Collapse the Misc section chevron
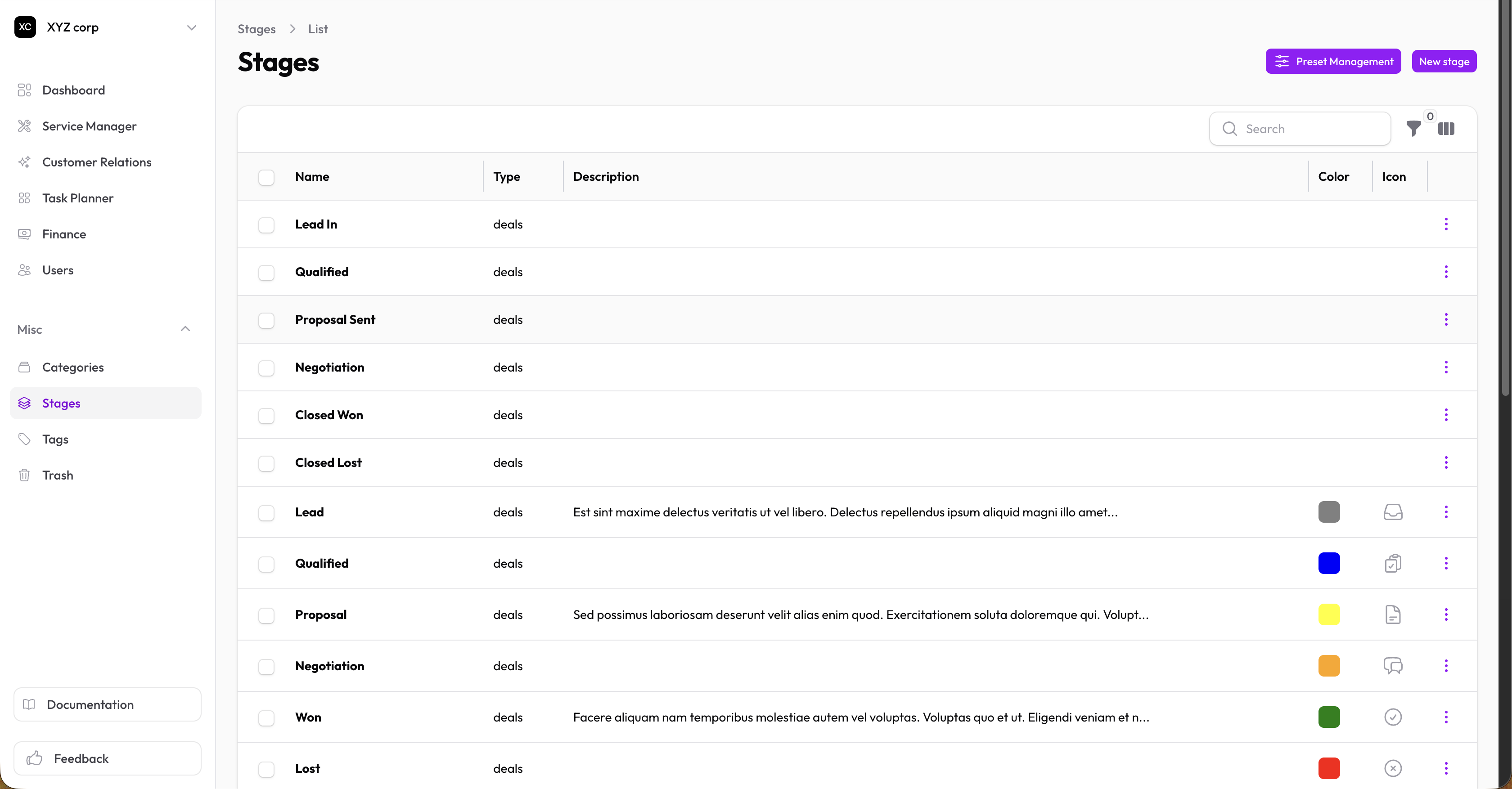The width and height of the screenshot is (1512, 789). tap(185, 329)
